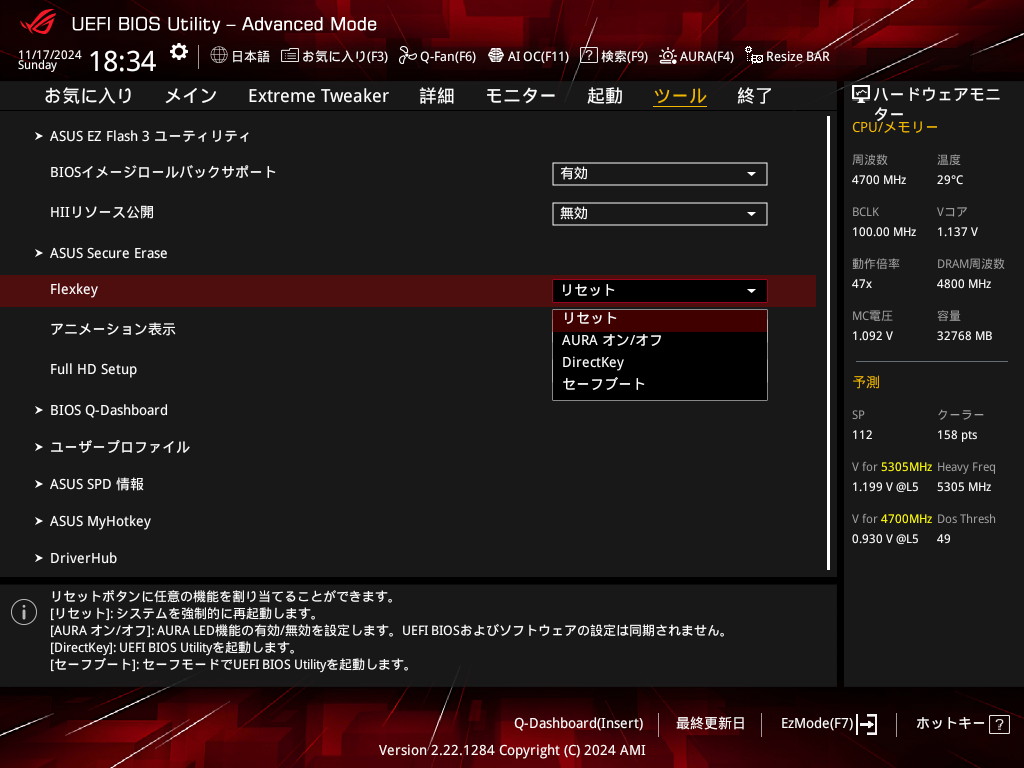Click 最終更新日 button
1024x768 pixels.
[x=710, y=724]
